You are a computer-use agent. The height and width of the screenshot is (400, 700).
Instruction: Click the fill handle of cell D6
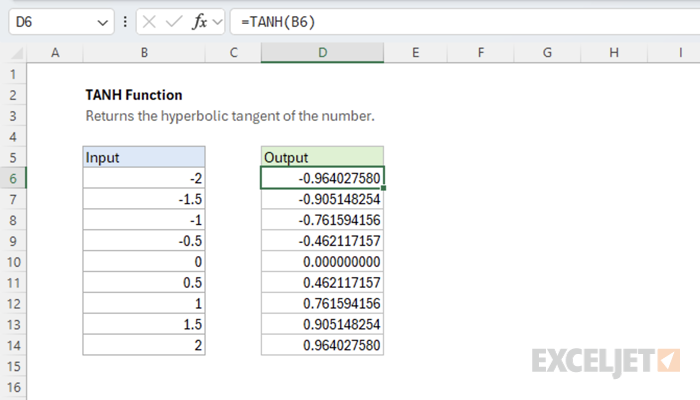pos(383,188)
